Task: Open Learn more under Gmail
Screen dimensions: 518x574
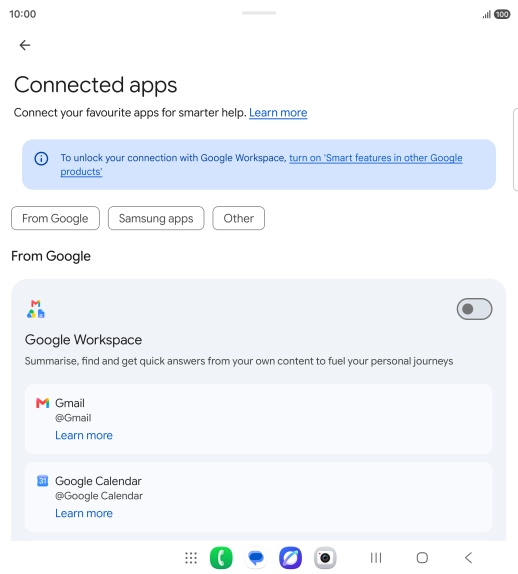Action: pos(84,435)
